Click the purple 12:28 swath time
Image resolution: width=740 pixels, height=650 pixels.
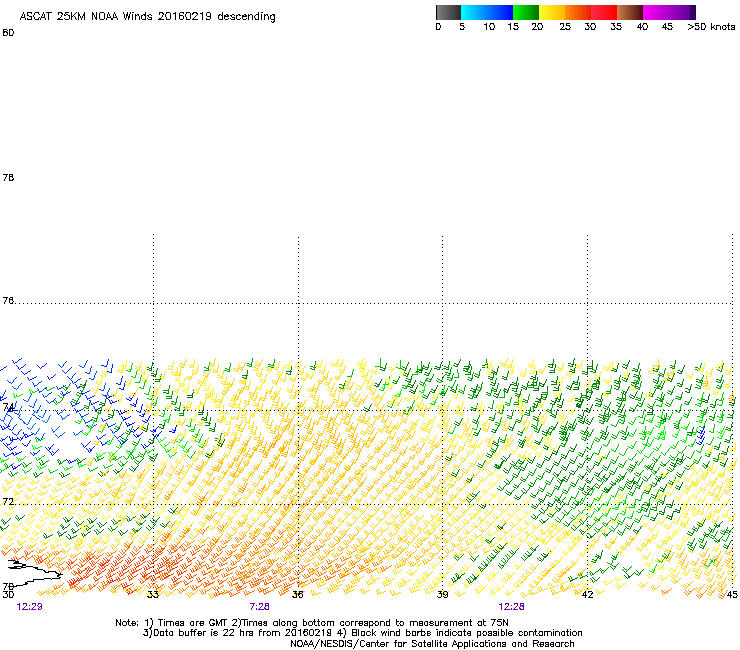click(512, 607)
